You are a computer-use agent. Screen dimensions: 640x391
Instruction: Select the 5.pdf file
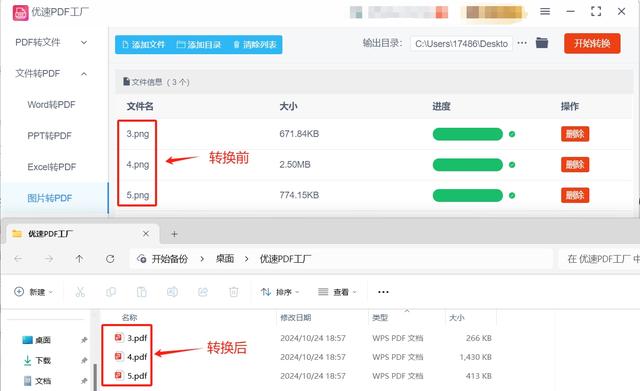click(131, 376)
